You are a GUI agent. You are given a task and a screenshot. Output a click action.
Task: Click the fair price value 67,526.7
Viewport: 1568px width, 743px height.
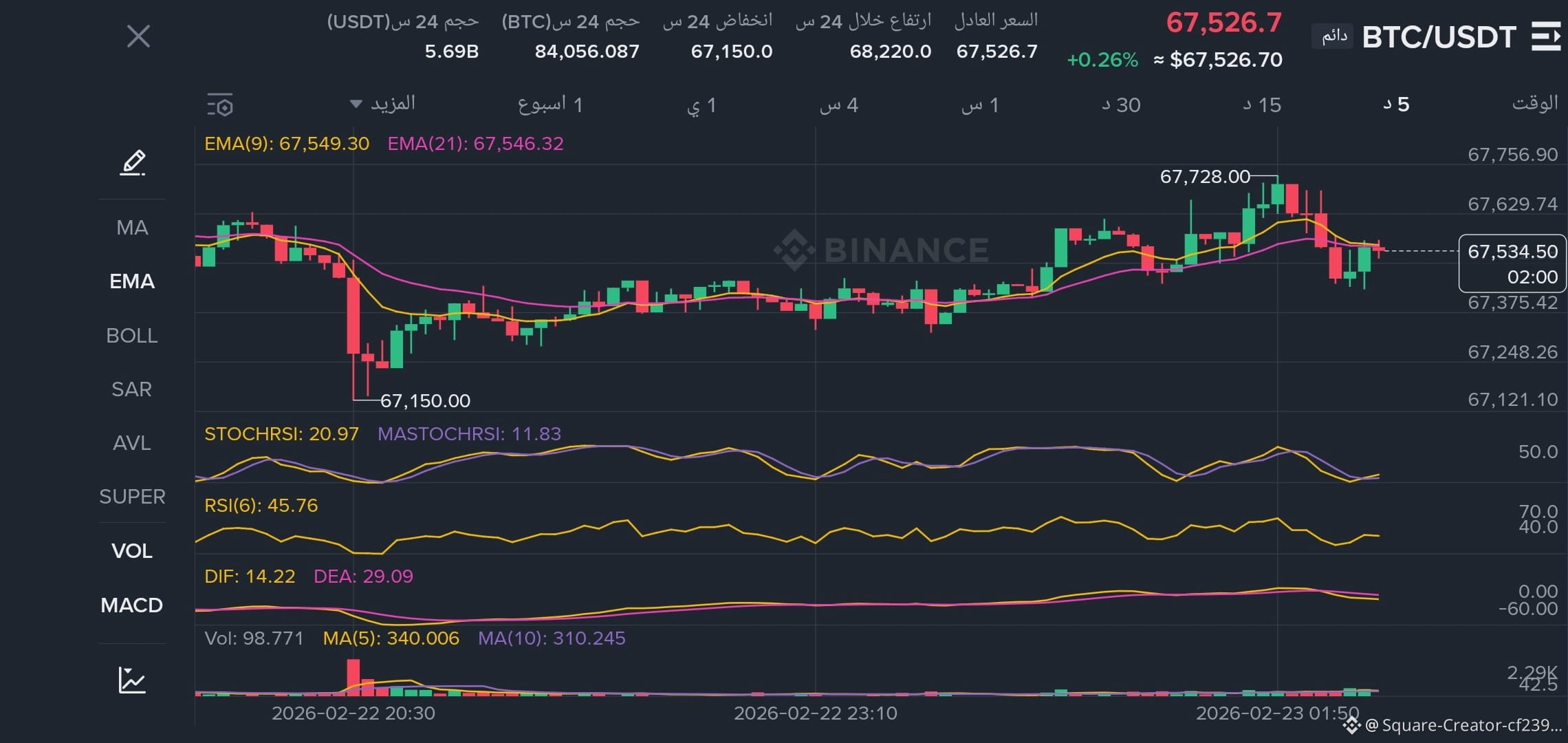997,52
